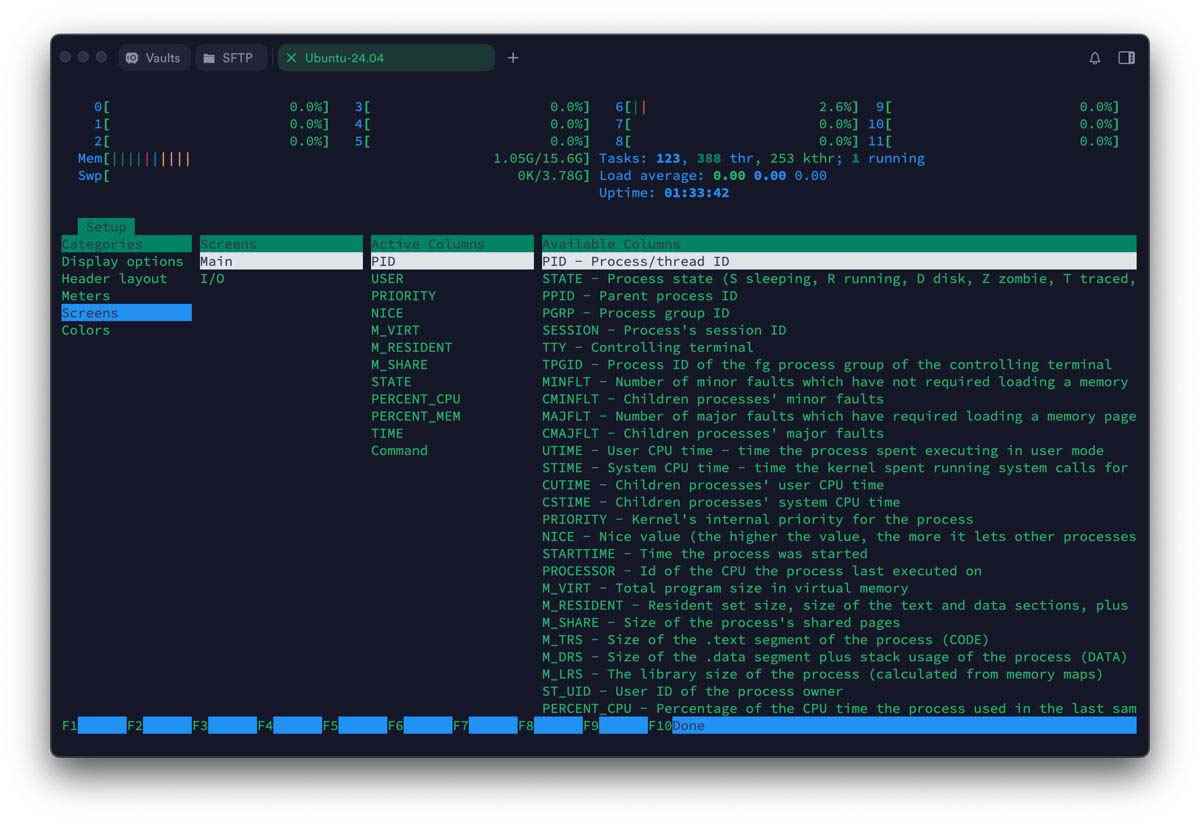Screen dimensions: 1200x824
Task: Select the Setup tab in htop
Action: pyautogui.click(x=106, y=227)
